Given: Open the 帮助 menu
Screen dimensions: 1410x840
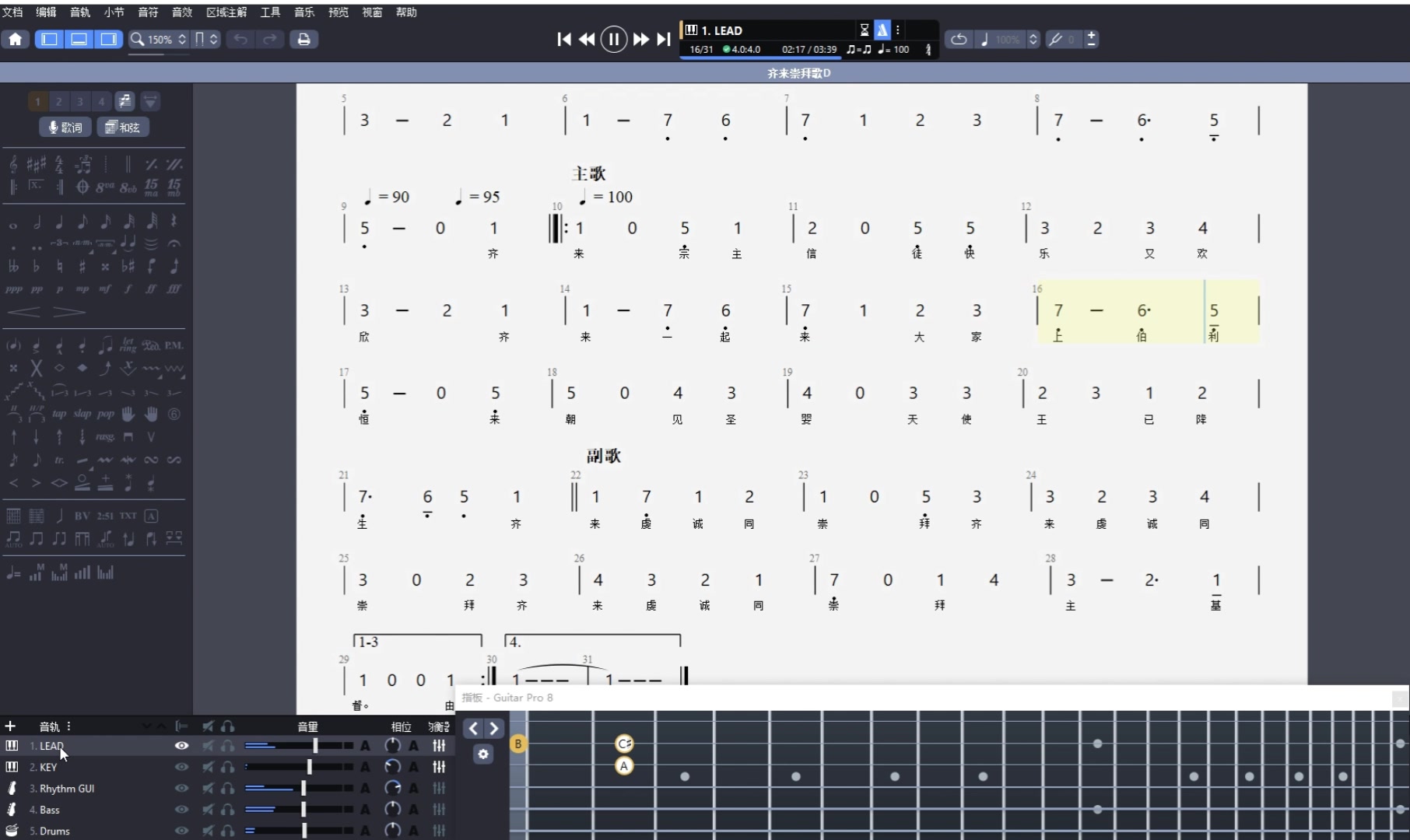Looking at the screenshot, I should coord(406,12).
